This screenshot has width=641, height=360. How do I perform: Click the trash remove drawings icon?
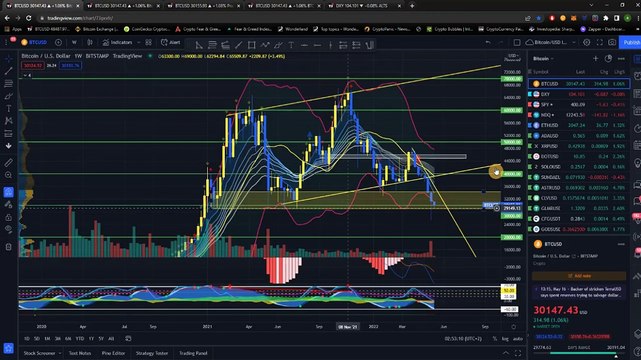(x=9, y=247)
